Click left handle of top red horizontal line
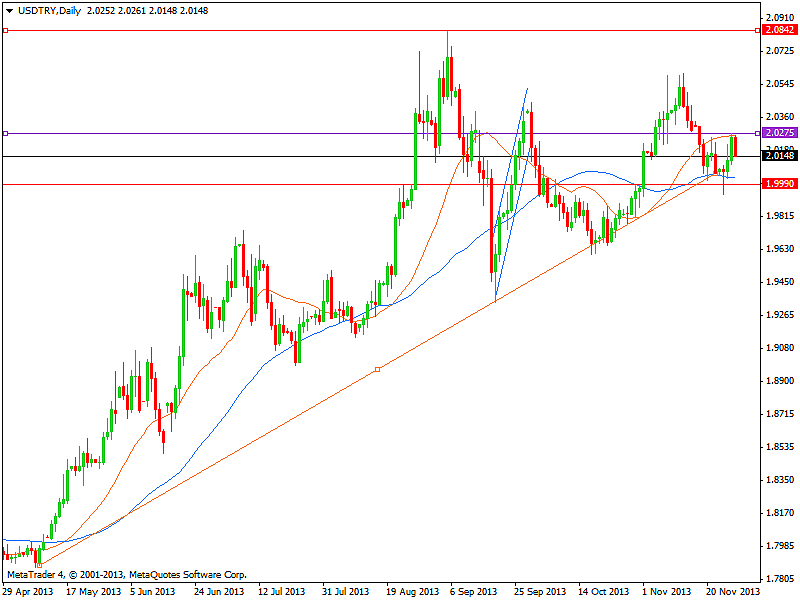 (x=5, y=31)
